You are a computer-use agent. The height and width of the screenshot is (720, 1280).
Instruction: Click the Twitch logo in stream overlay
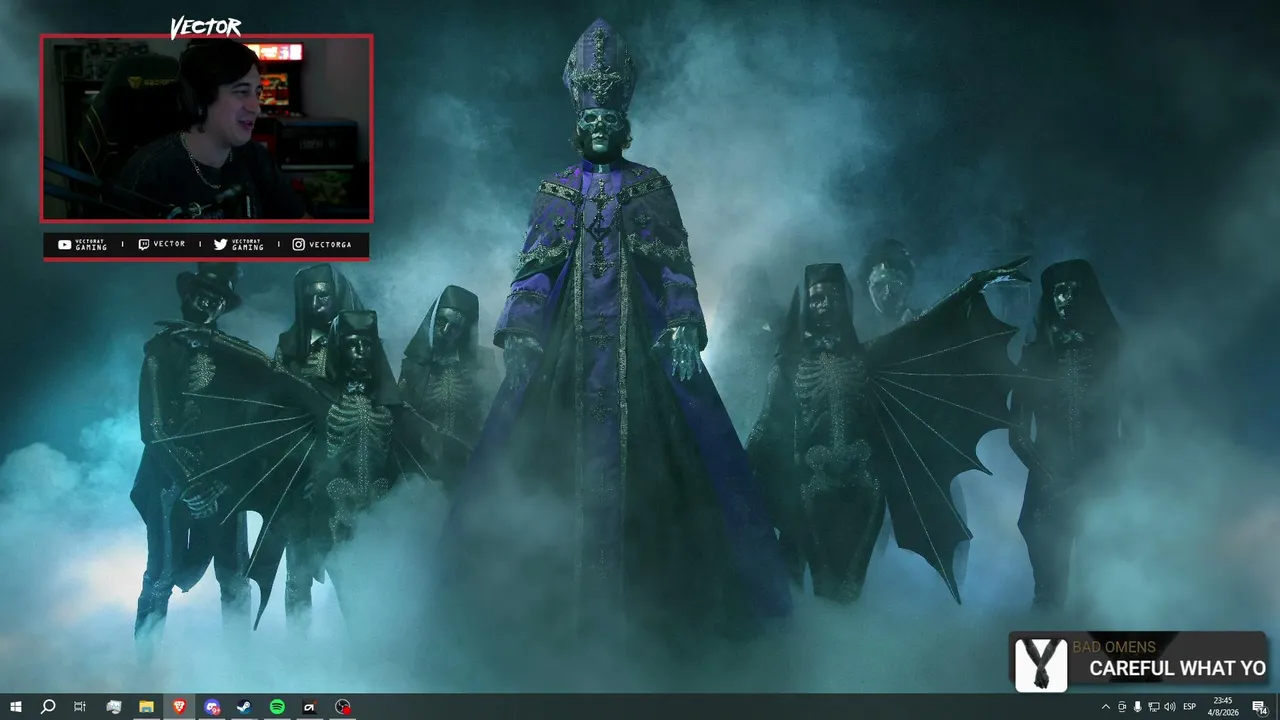(x=144, y=244)
